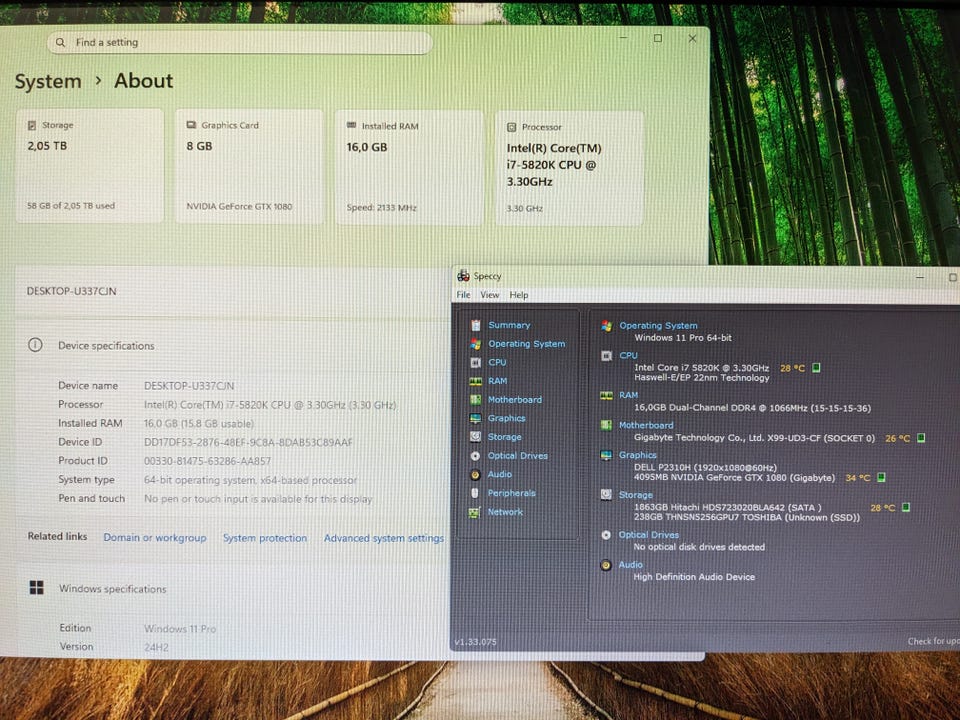Click the Speccy app icon in title bar
Screen dimensions: 960x720
[463, 276]
